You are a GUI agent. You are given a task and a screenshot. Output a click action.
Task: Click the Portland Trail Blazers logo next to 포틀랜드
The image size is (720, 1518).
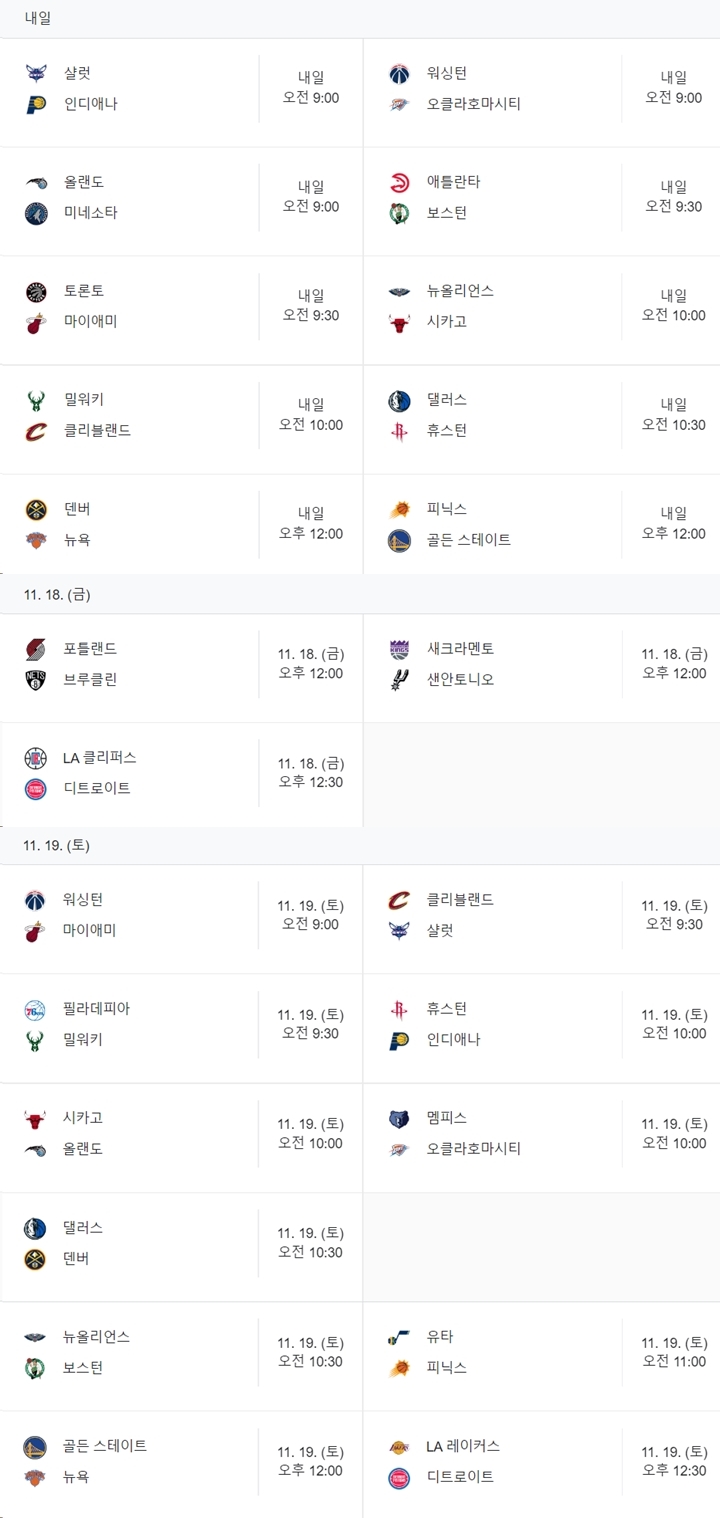pyautogui.click(x=36, y=649)
